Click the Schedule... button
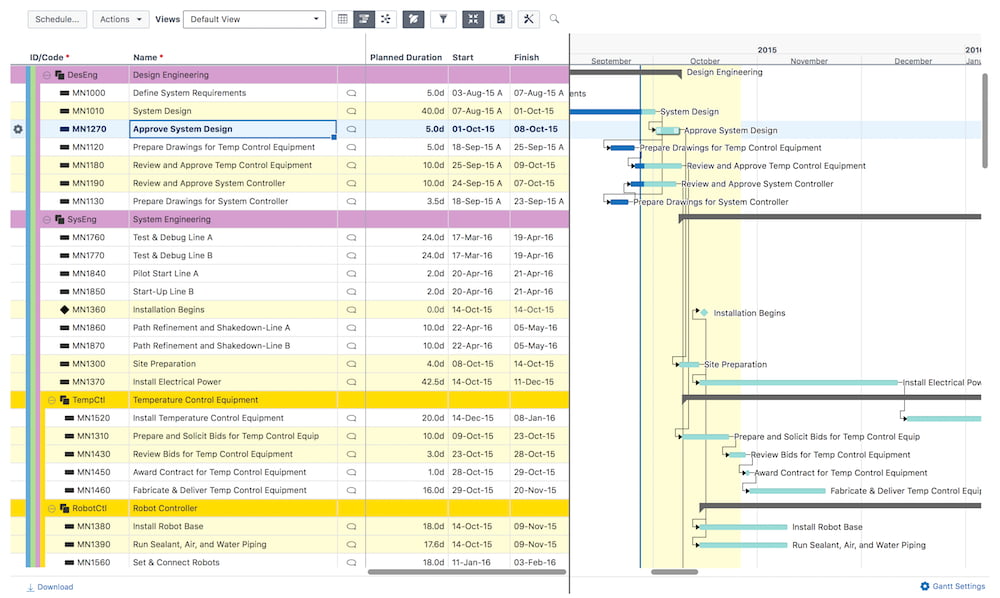 [x=57, y=19]
